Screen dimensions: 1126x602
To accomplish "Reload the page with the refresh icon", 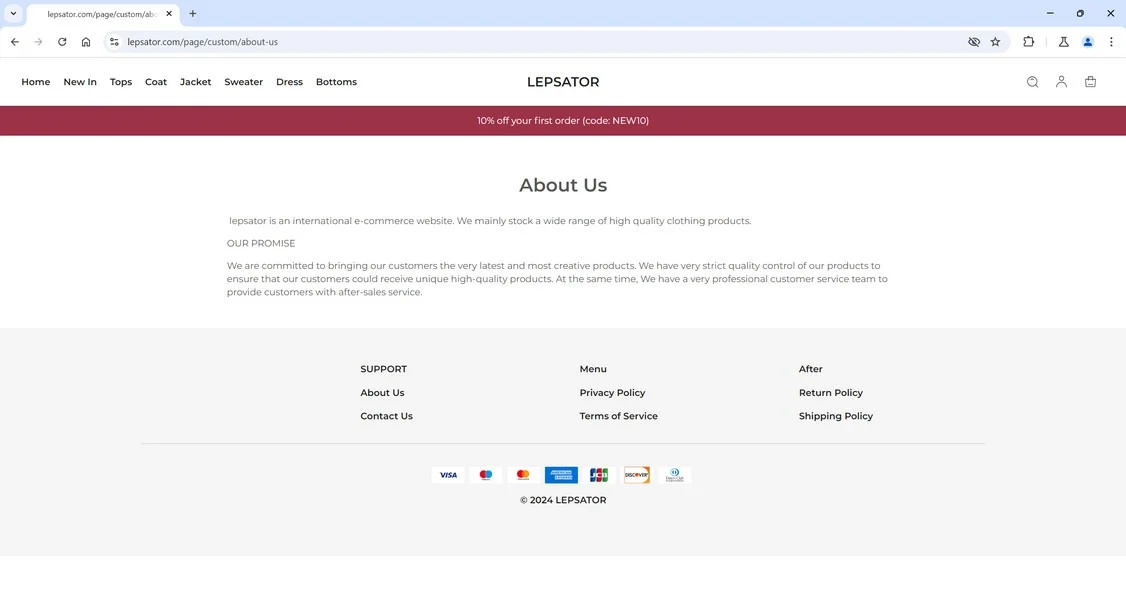I will coord(62,42).
